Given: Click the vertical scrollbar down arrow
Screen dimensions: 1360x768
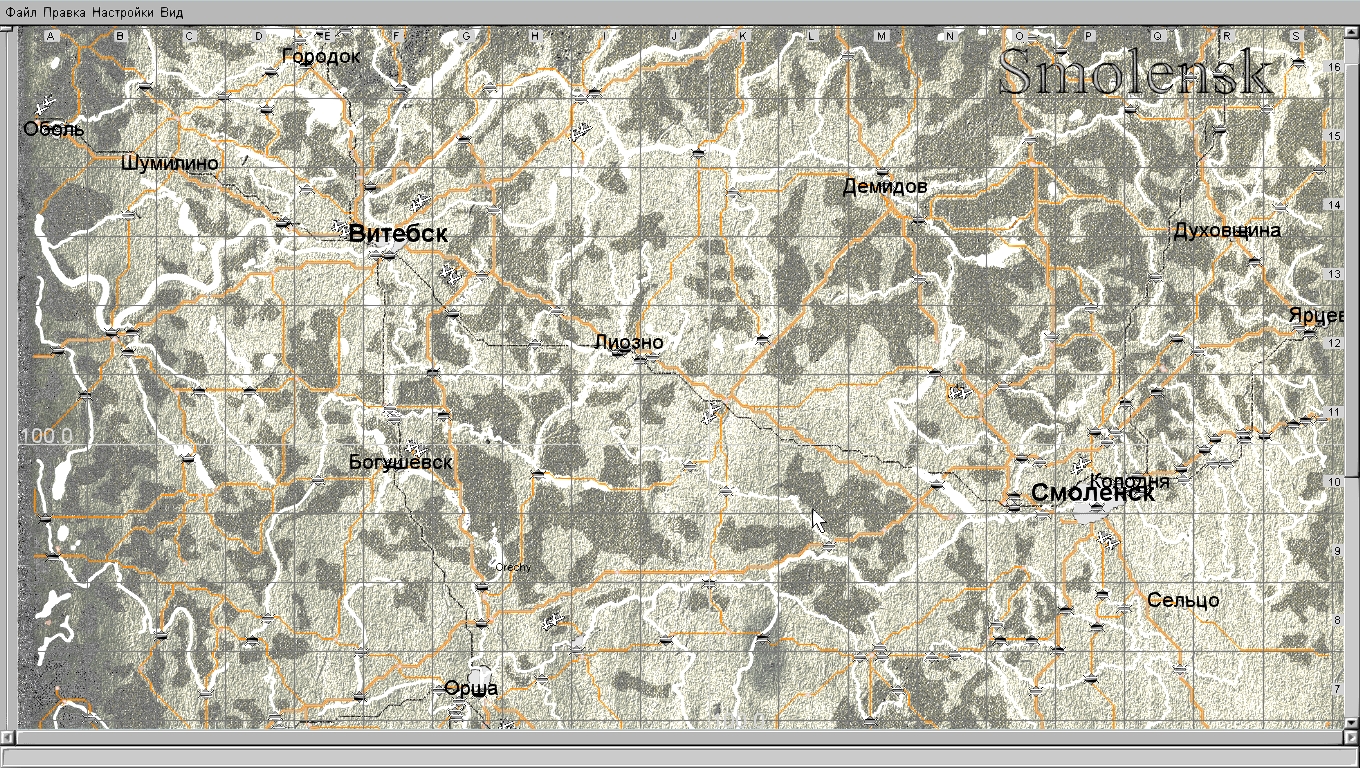Looking at the screenshot, I should pyautogui.click(x=1352, y=722).
